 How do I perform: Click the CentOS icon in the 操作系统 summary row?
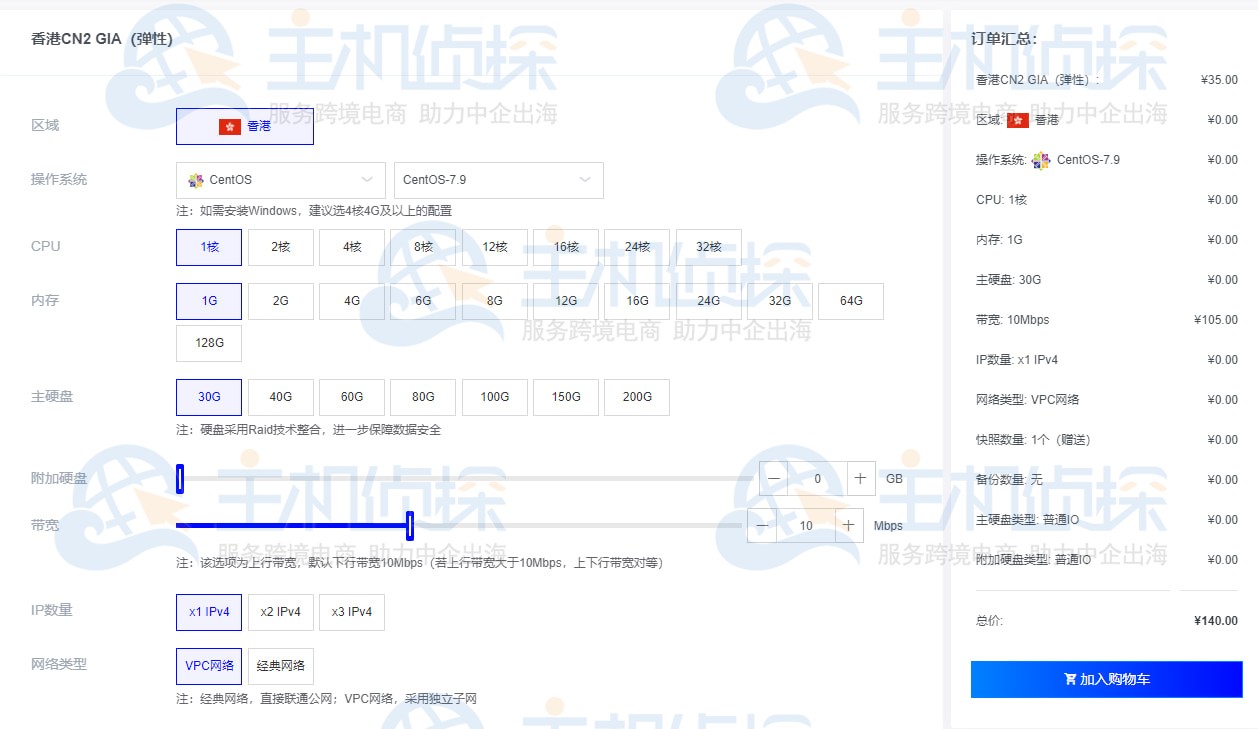(1040, 159)
